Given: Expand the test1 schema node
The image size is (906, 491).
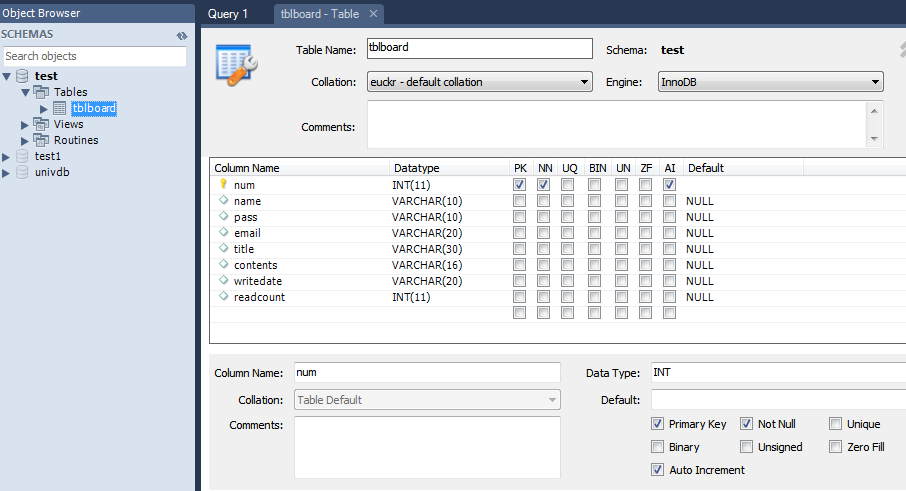Looking at the screenshot, I should 6,157.
